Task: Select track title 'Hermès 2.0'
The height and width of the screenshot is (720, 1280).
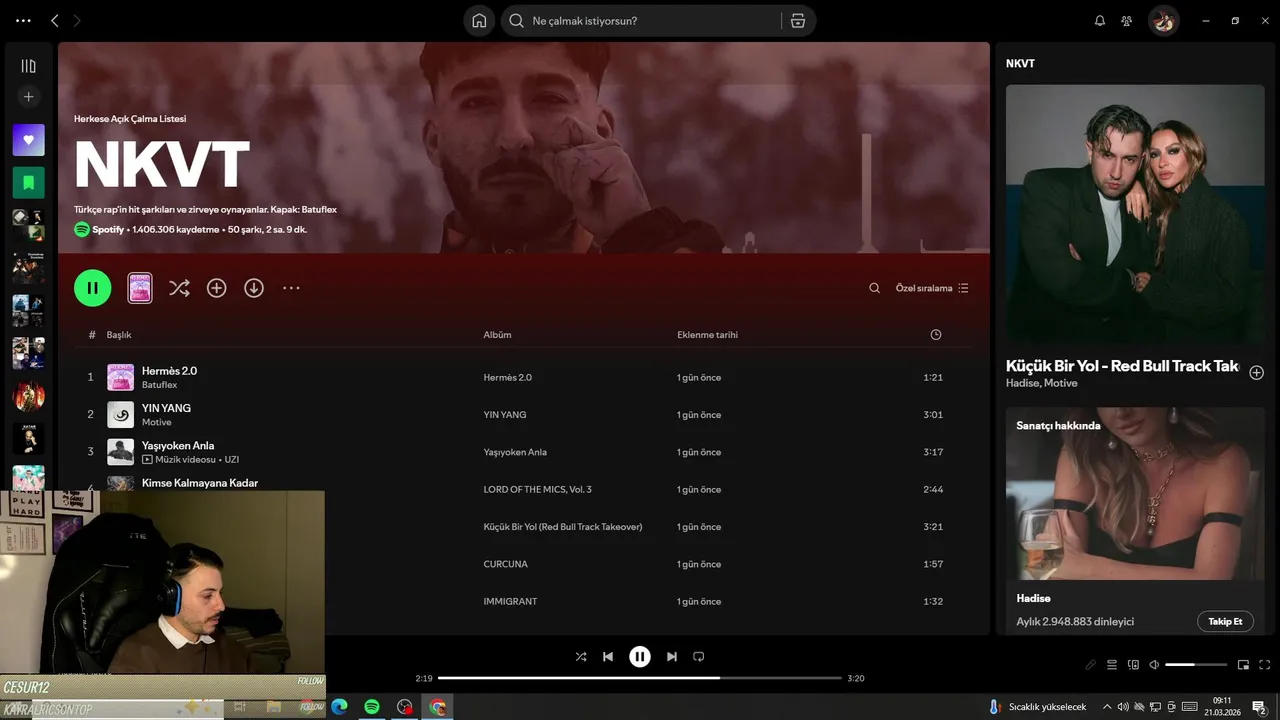Action: 169,371
